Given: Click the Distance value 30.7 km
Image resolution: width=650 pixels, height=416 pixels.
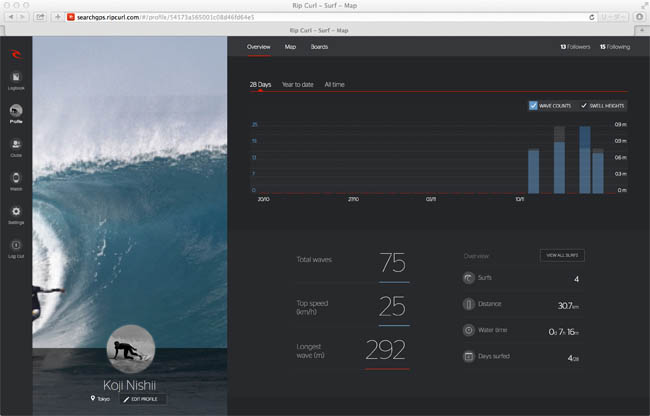Looking at the screenshot, I should [568, 306].
